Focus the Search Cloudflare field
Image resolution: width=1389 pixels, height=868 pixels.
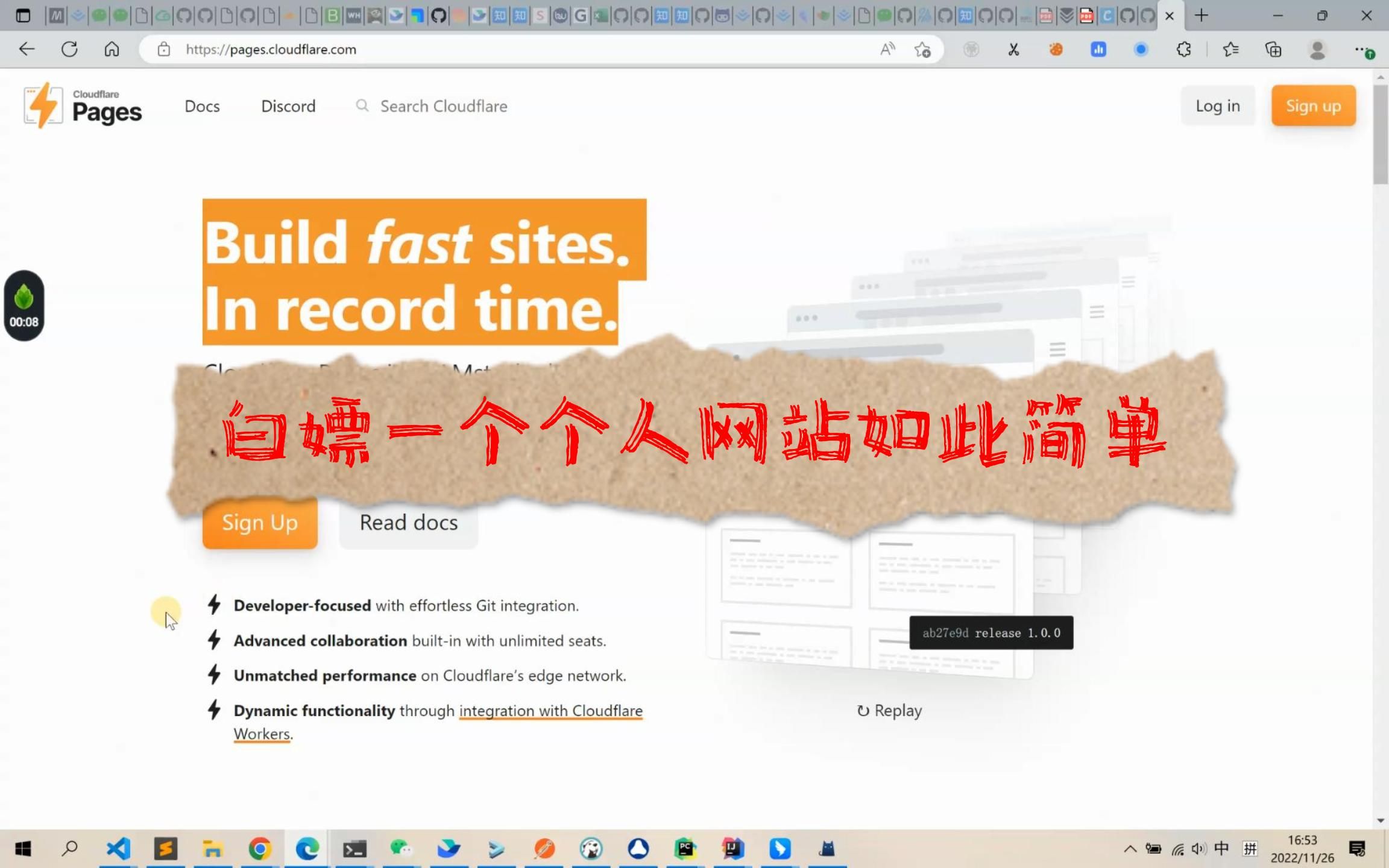[x=444, y=106]
